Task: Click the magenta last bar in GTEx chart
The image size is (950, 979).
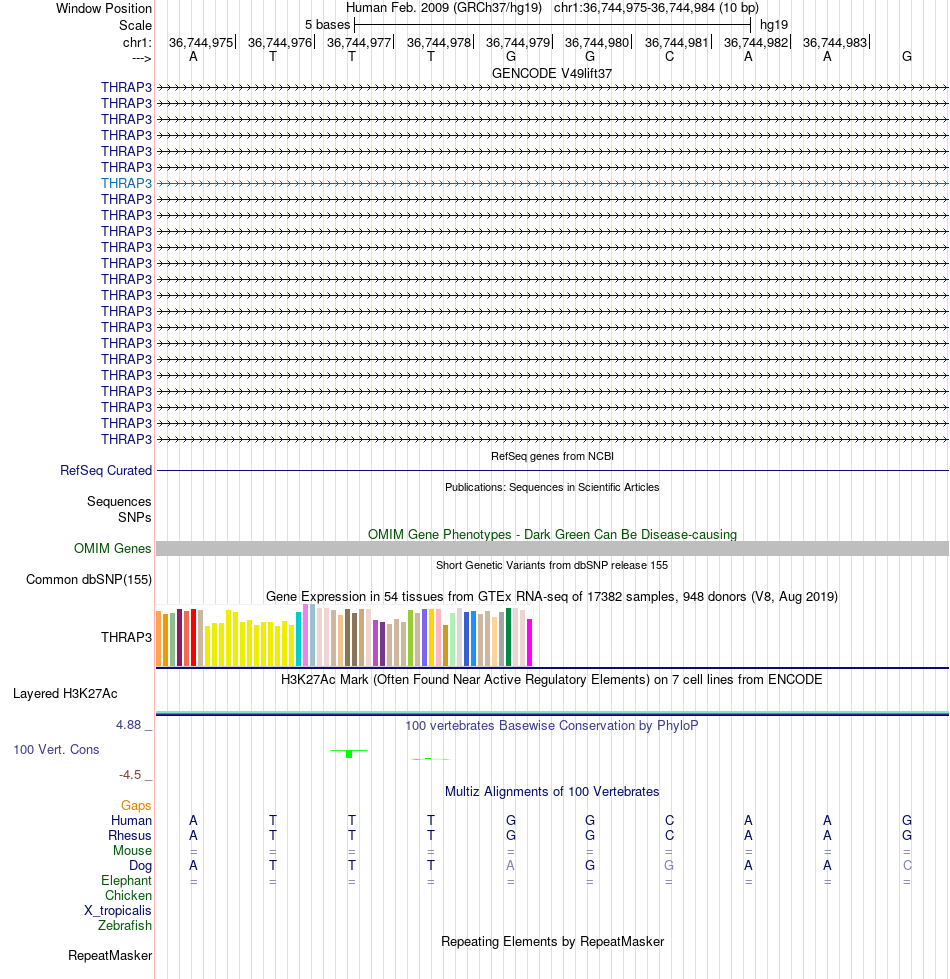Action: coord(530,642)
